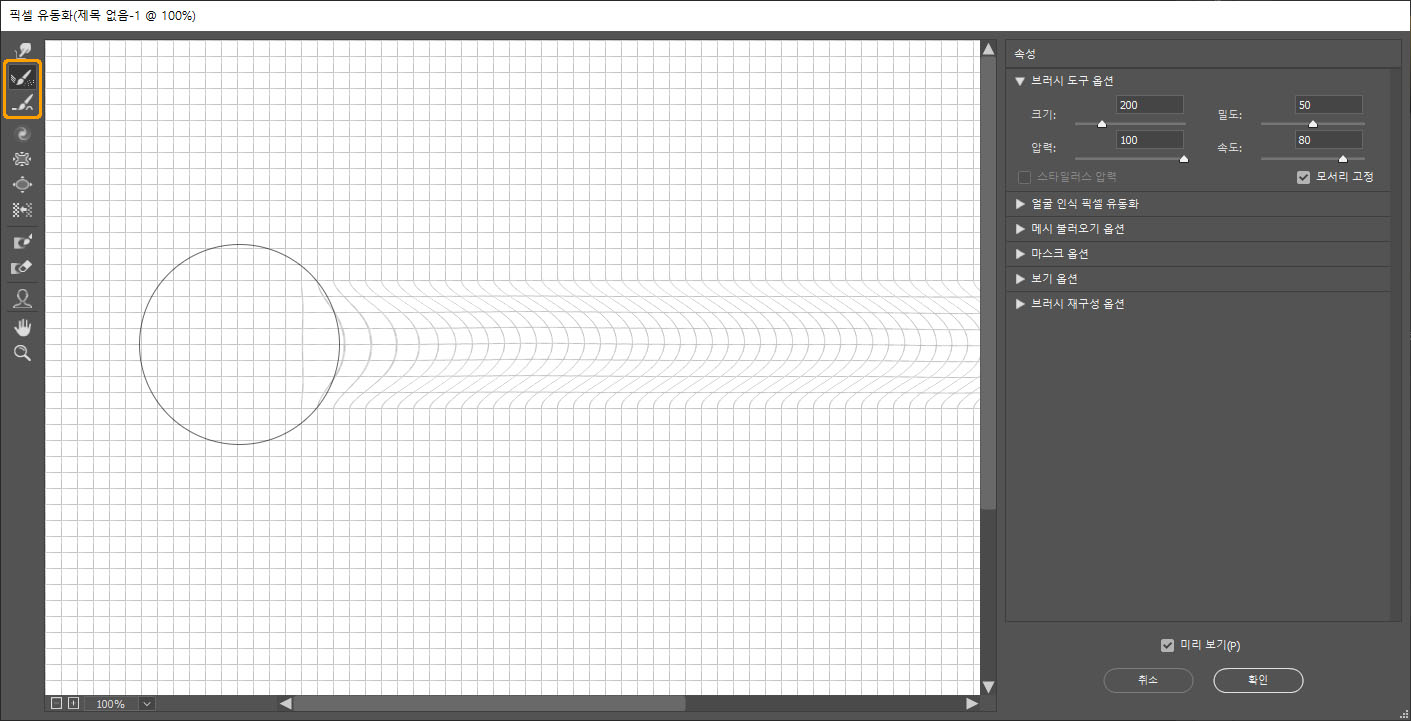The height and width of the screenshot is (721, 1411).
Task: Open the 100% zoom level dropdown
Action: [147, 704]
